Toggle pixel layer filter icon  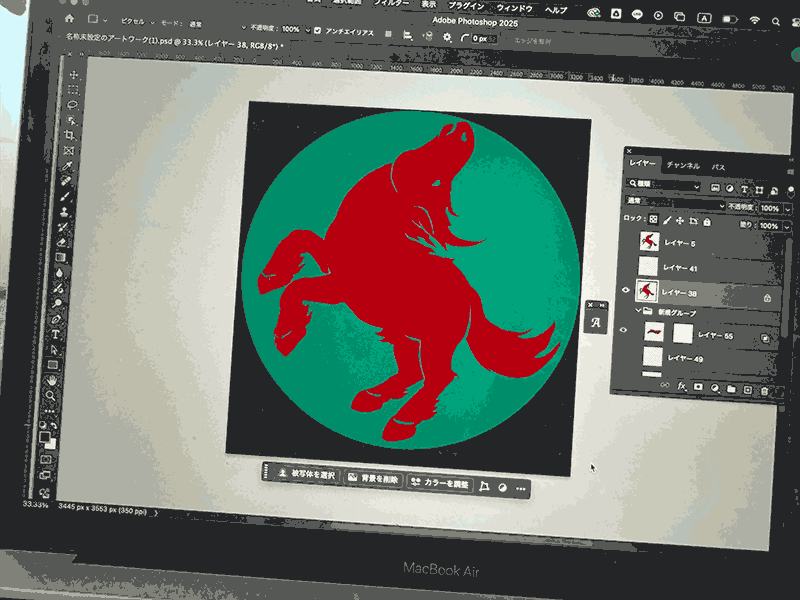[x=715, y=188]
